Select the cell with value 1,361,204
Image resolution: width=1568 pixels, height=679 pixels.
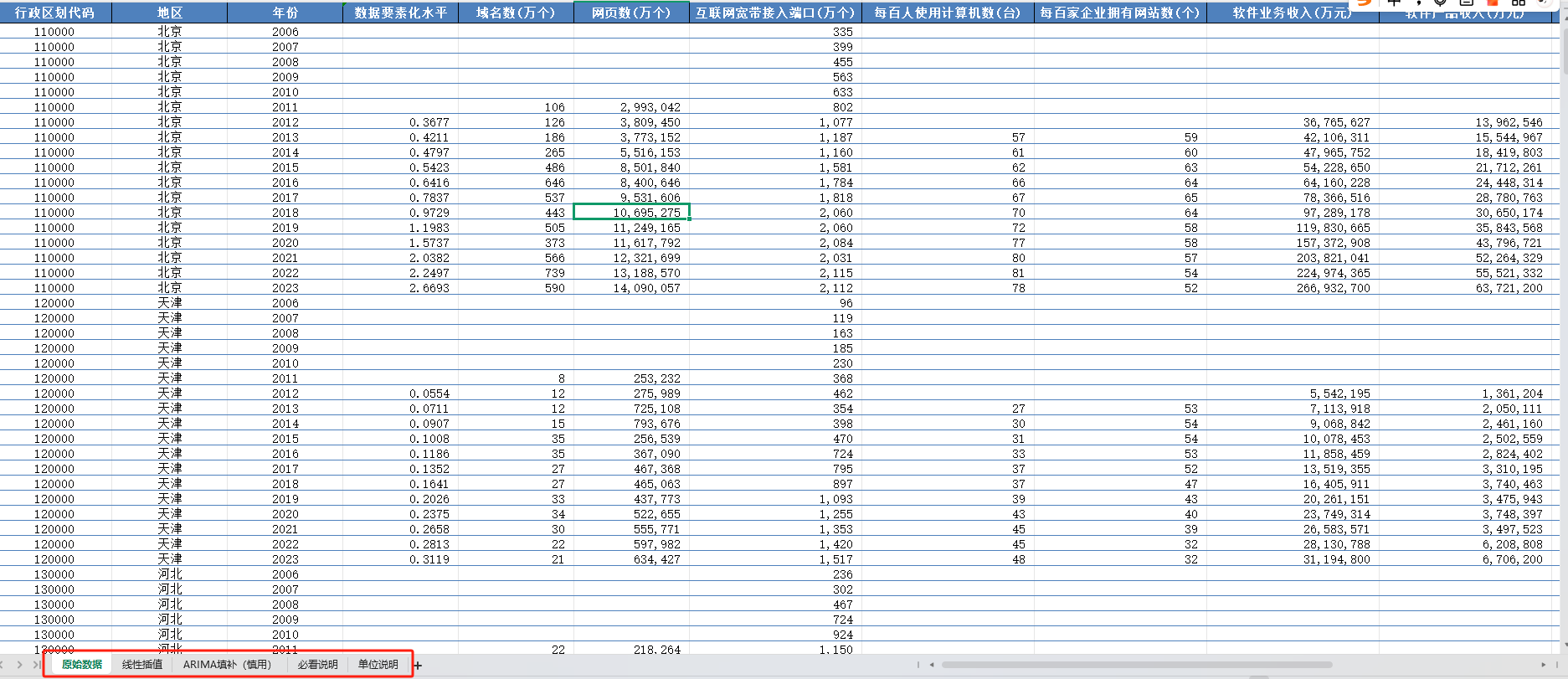(x=1465, y=394)
